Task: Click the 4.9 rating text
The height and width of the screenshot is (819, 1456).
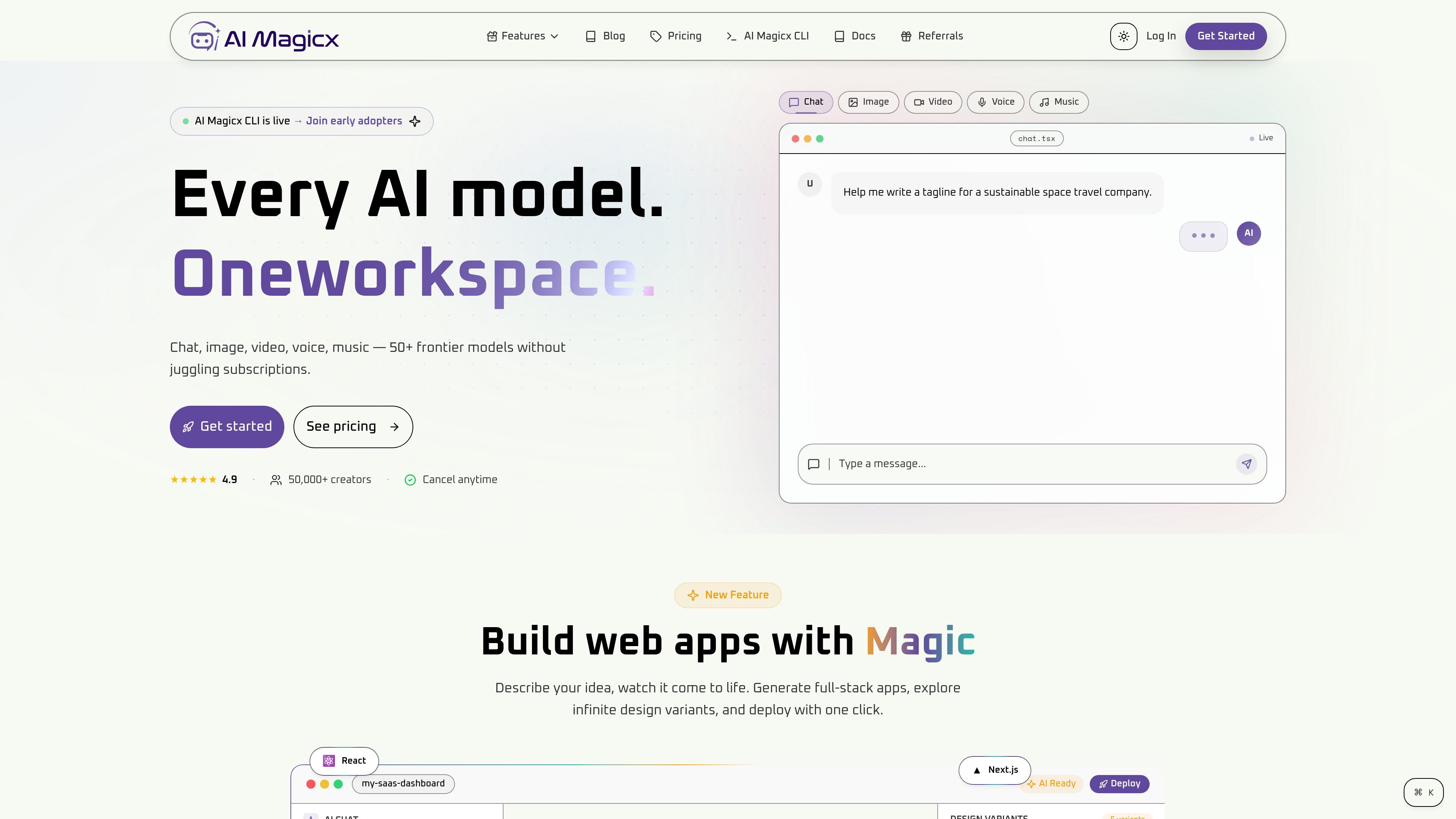Action: [229, 480]
